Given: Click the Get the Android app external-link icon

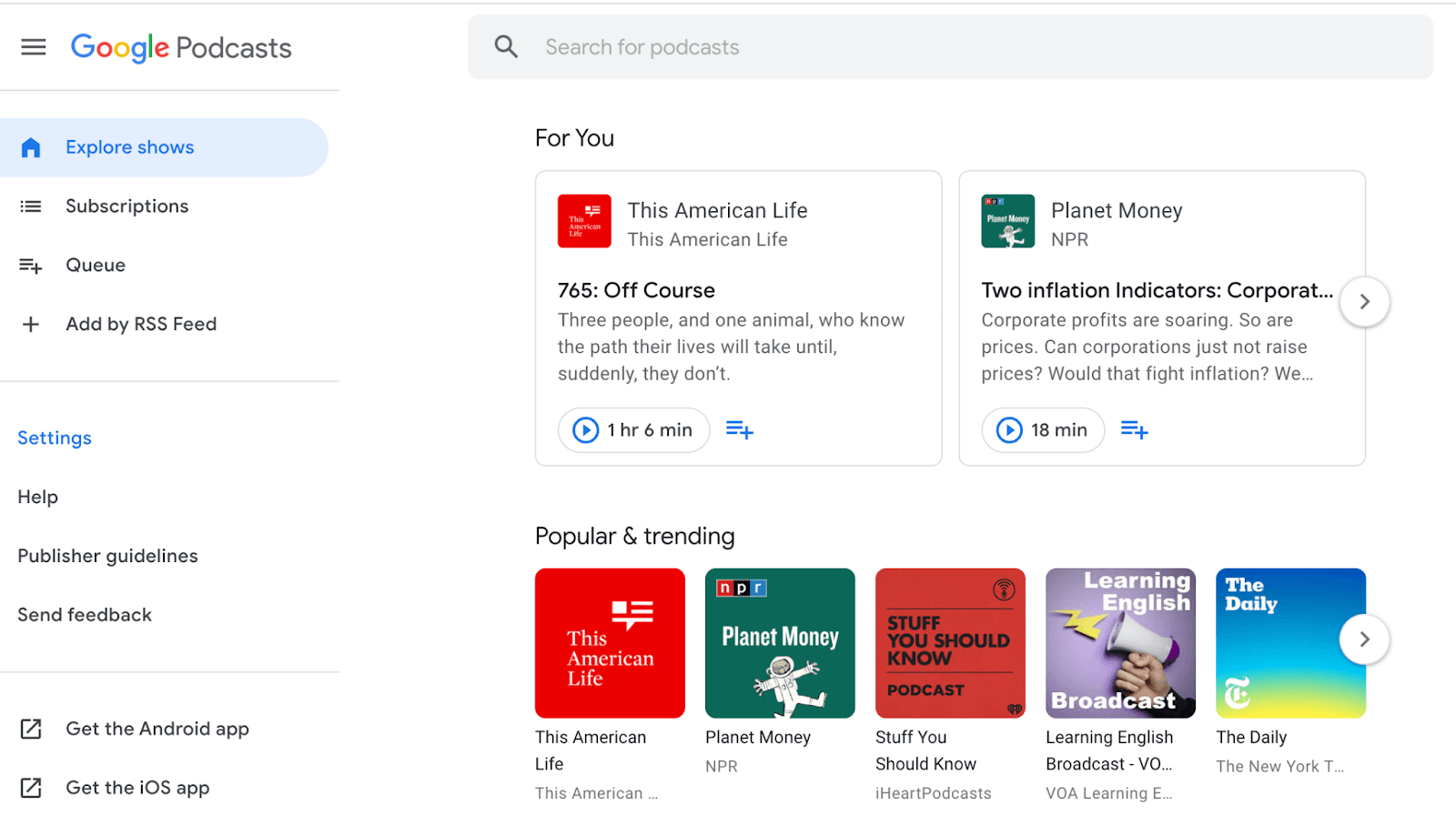Looking at the screenshot, I should point(32,729).
